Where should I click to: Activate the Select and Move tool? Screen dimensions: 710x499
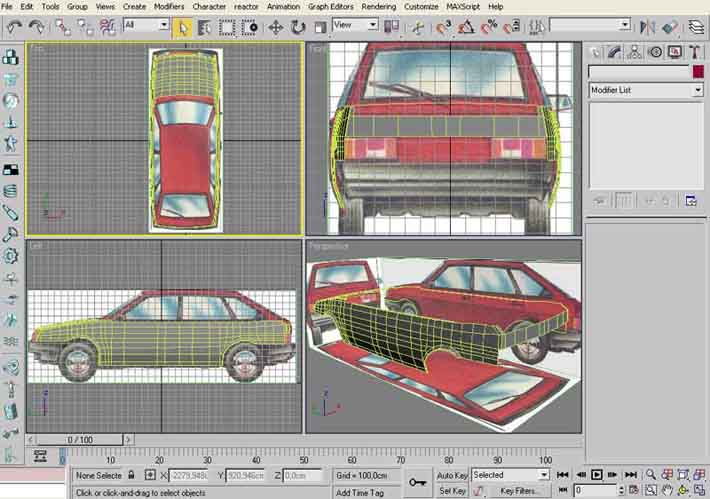pyautogui.click(x=274, y=25)
